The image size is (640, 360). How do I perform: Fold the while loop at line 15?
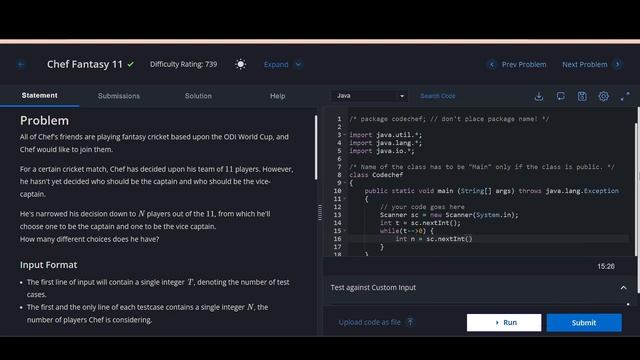(x=344, y=231)
